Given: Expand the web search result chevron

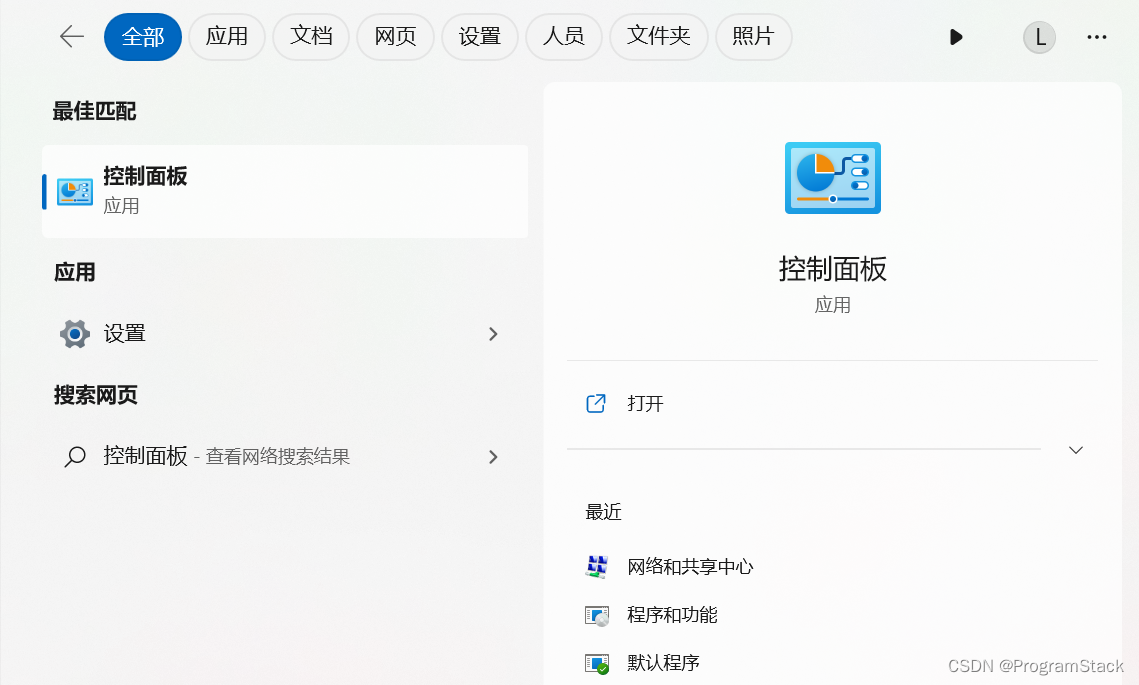Looking at the screenshot, I should (493, 457).
